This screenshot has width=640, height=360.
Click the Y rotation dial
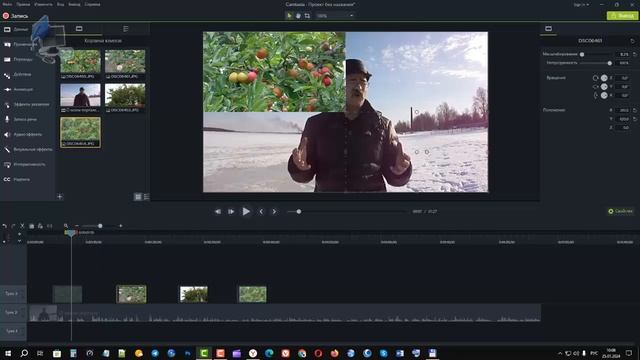click(604, 87)
